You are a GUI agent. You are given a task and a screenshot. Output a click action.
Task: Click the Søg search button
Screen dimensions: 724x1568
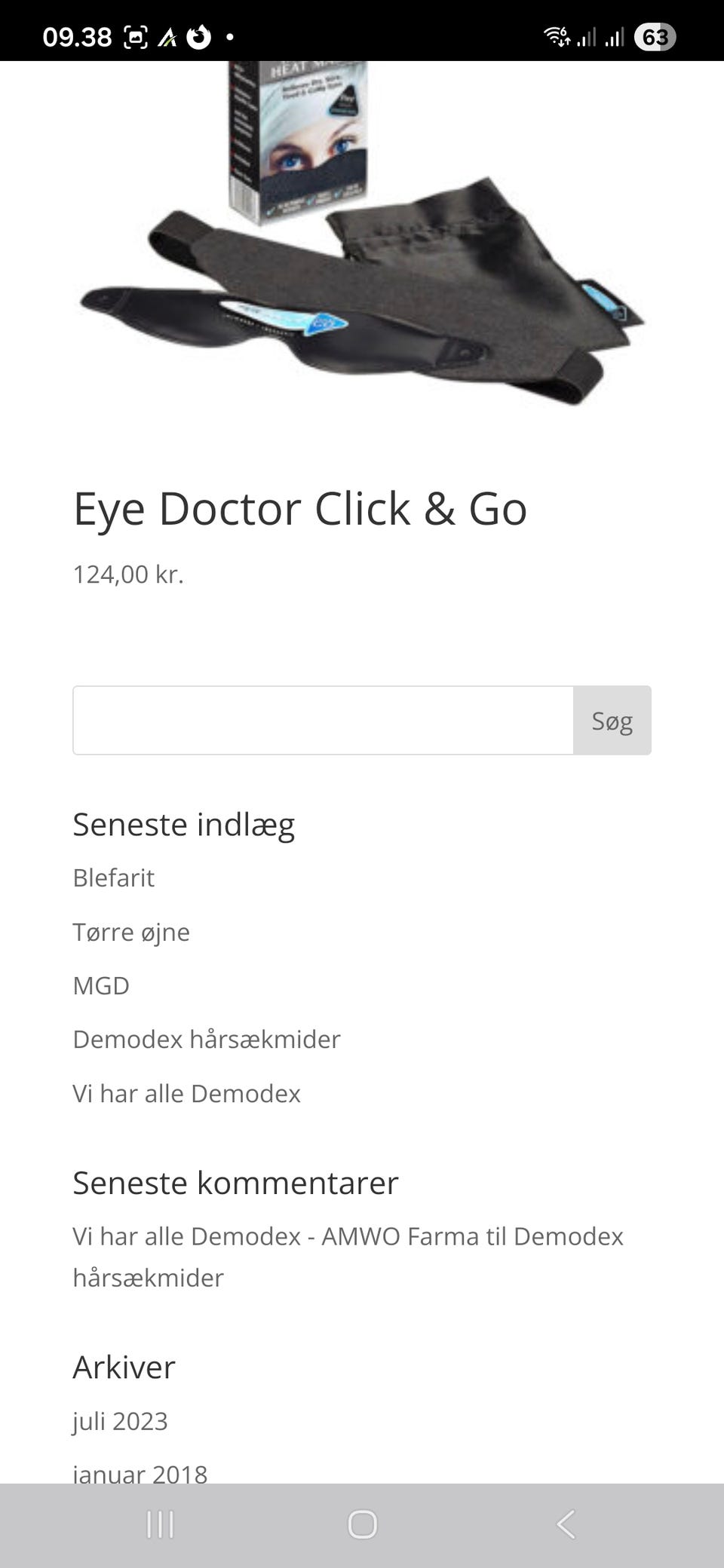tap(612, 721)
